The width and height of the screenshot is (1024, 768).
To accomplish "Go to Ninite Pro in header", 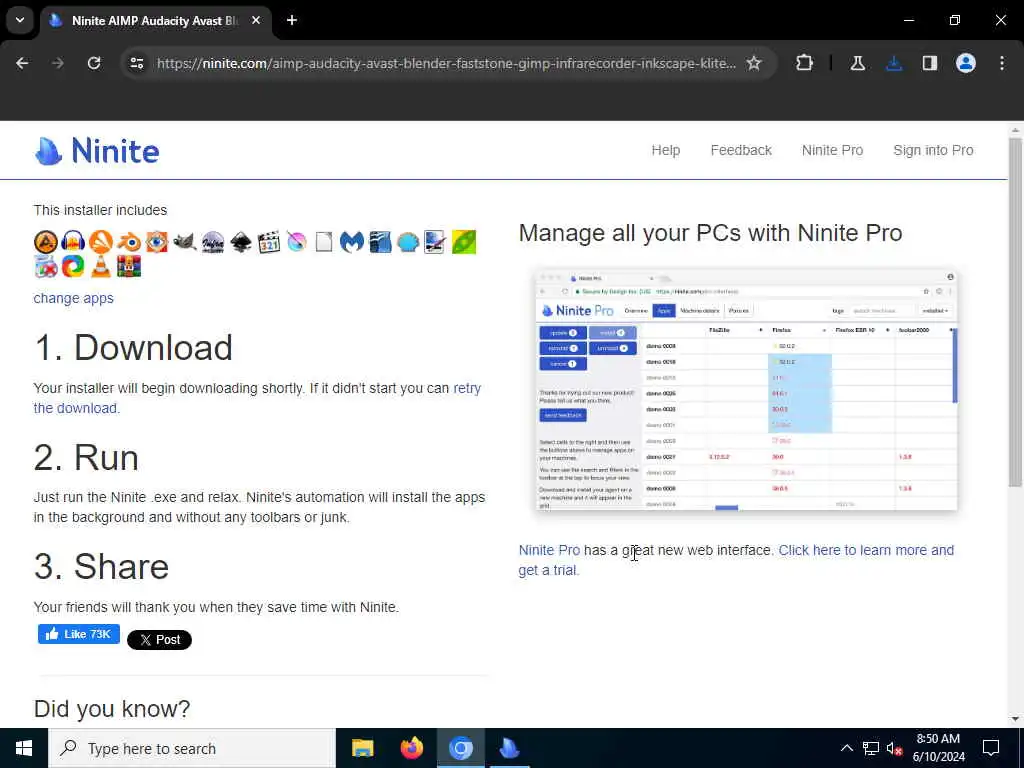I will click(x=832, y=150).
